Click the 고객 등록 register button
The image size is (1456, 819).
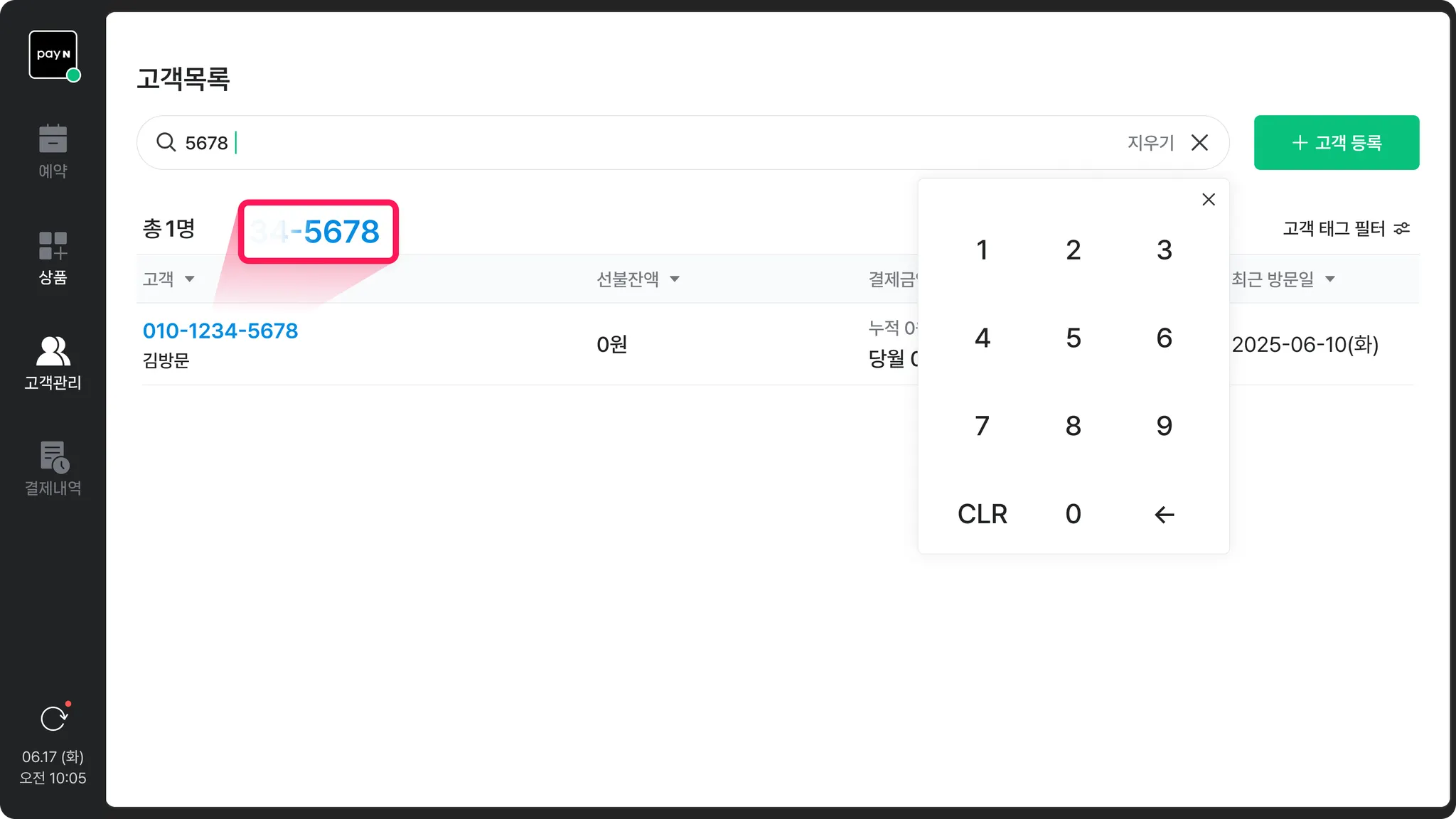1336,143
